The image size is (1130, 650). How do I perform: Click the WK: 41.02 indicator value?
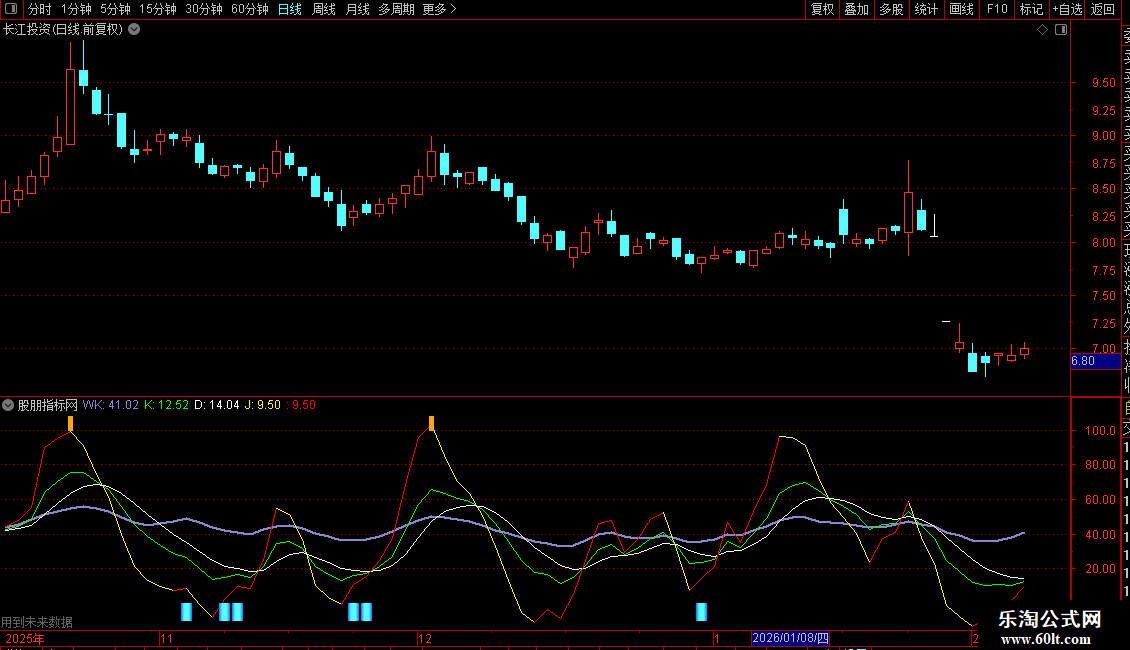coord(110,405)
